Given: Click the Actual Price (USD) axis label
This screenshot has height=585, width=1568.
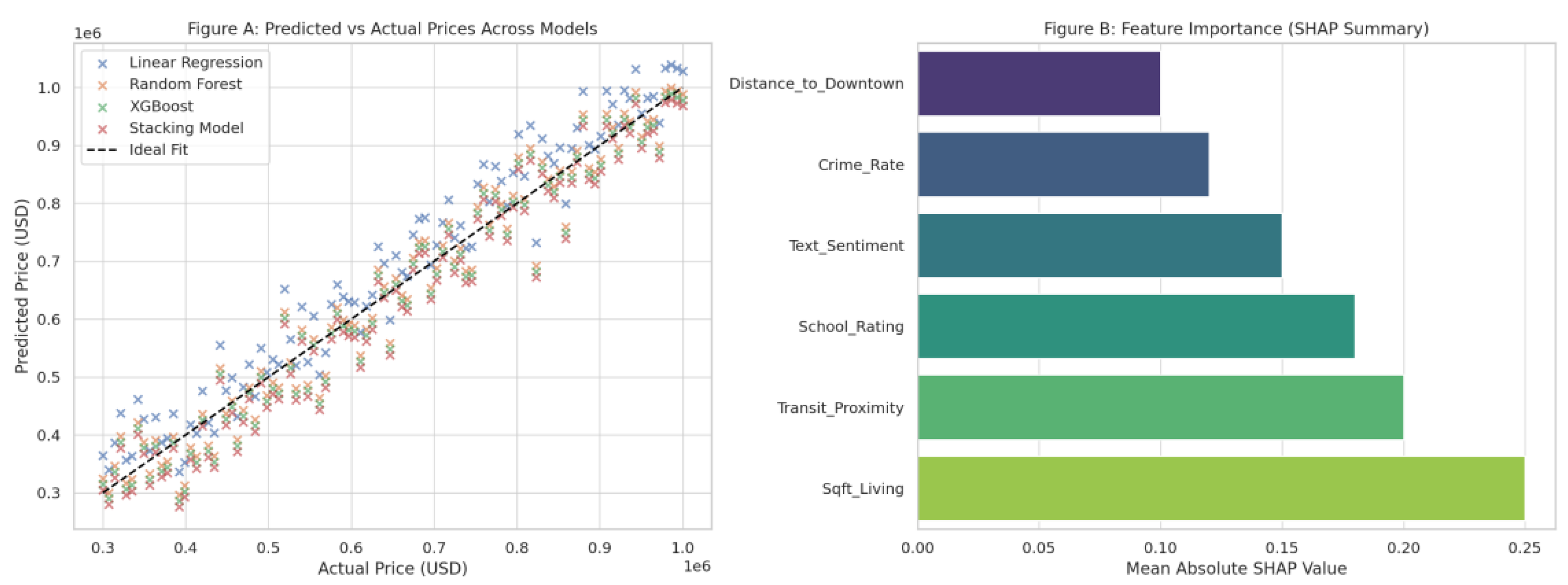Looking at the screenshot, I should point(392,568).
